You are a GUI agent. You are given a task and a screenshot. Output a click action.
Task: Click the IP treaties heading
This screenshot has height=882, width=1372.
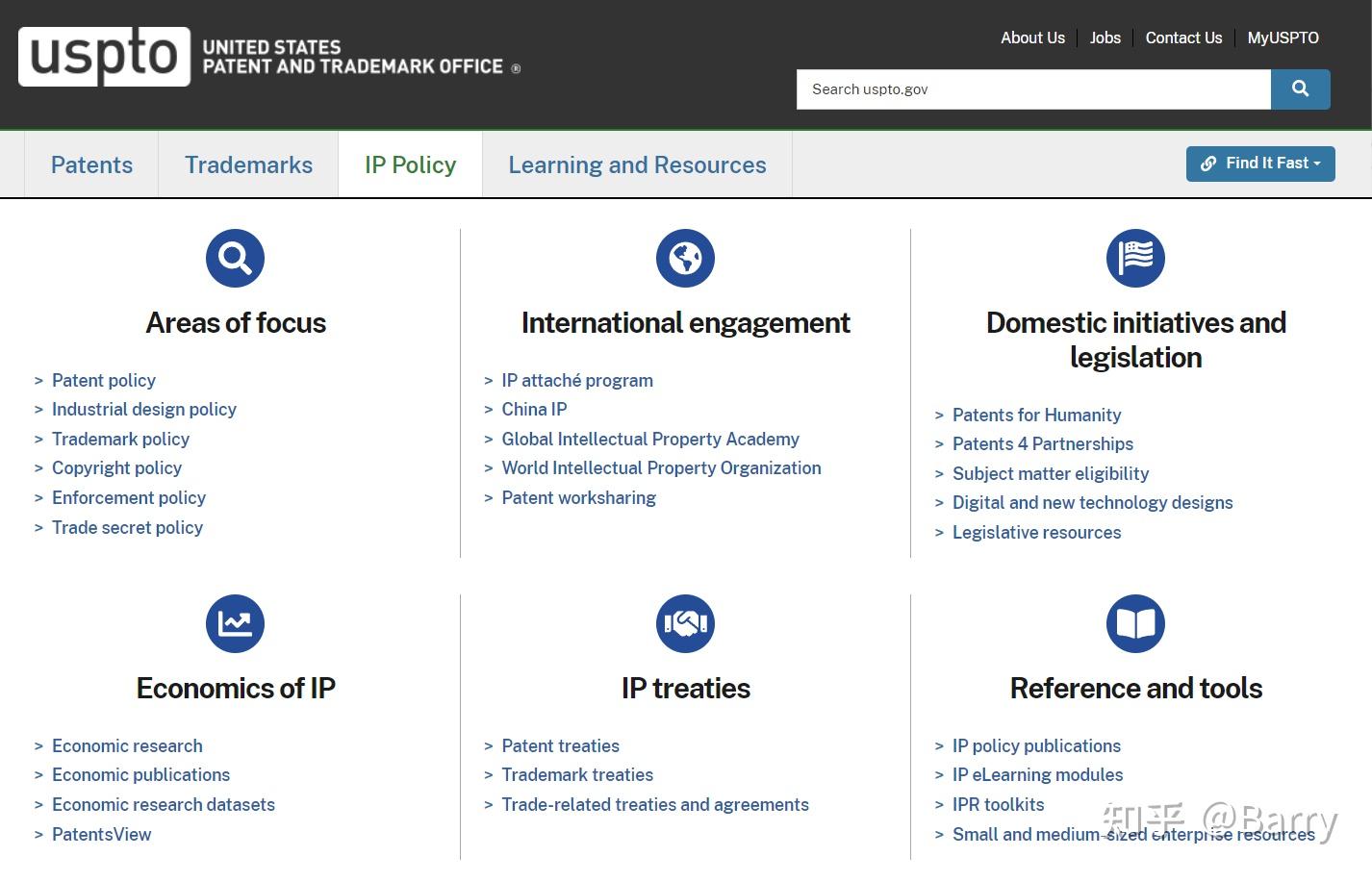coord(685,688)
